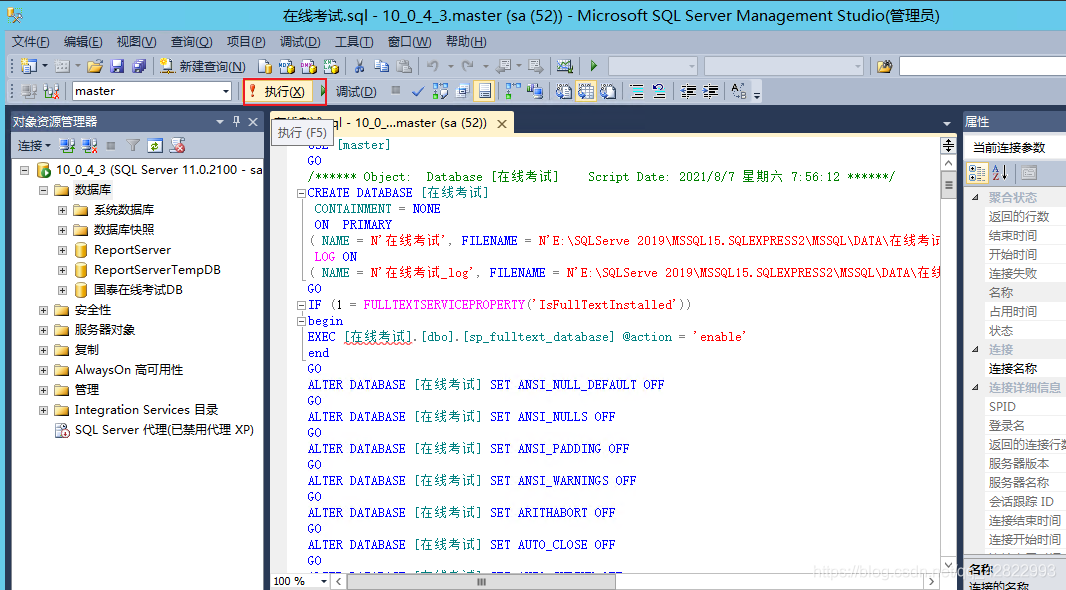This screenshot has width=1066, height=590.
Task: Select Results to File option
Action: click(x=608, y=91)
